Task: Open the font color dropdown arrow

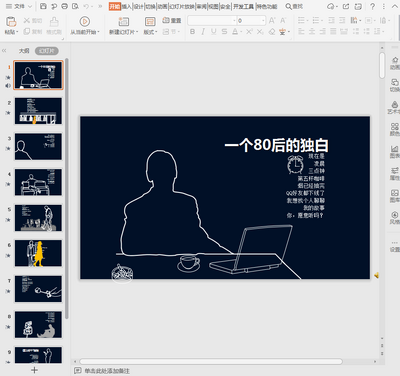Action: click(x=241, y=32)
